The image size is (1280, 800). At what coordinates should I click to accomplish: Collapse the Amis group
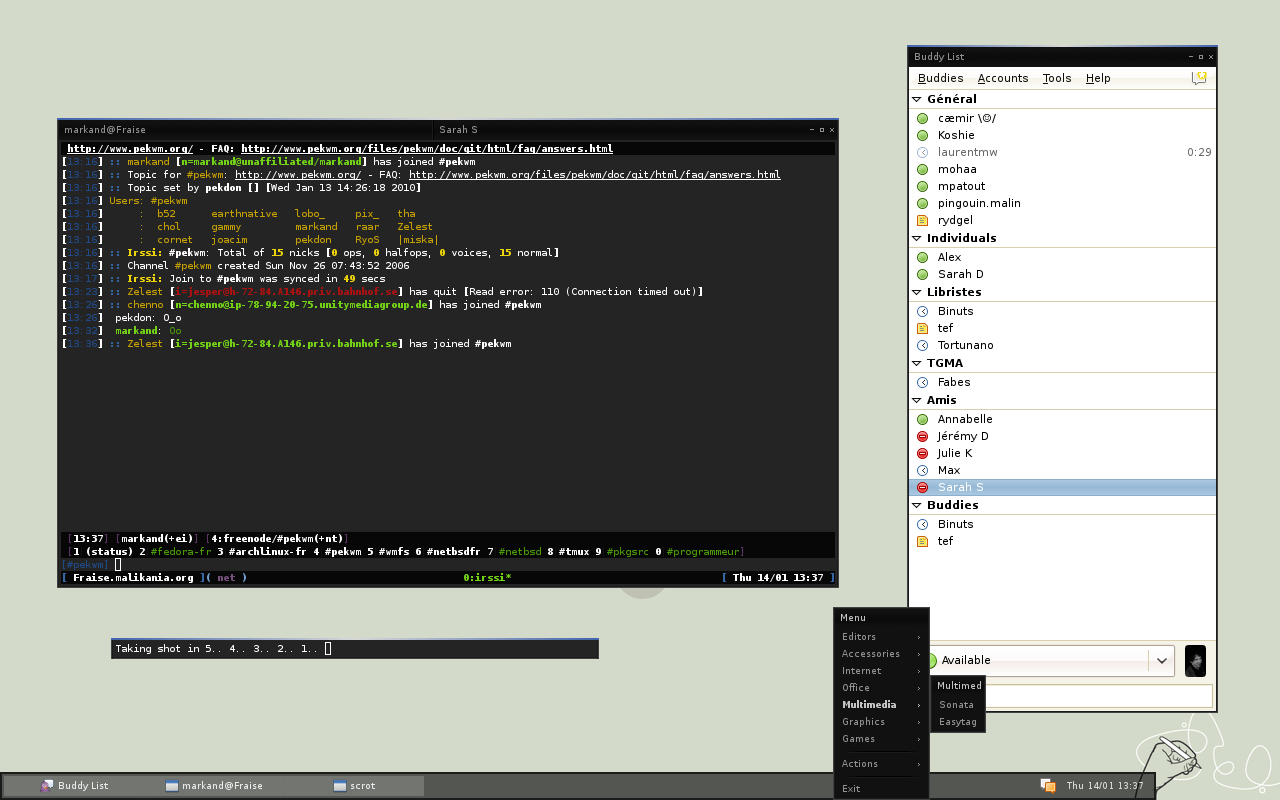pyautogui.click(x=916, y=400)
